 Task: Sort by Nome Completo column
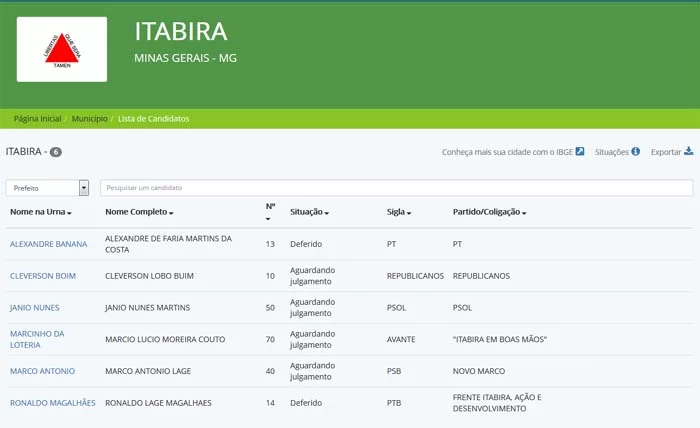(139, 212)
